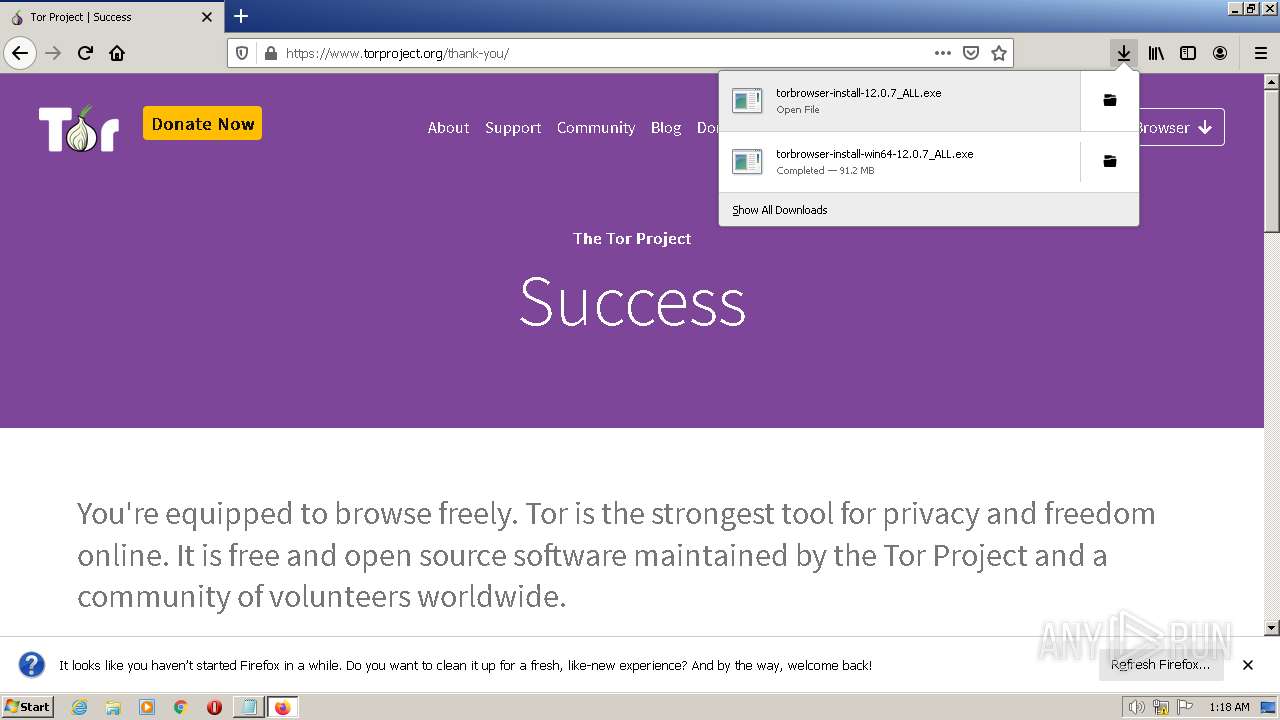Launch Chrome from the taskbar

click(180, 707)
